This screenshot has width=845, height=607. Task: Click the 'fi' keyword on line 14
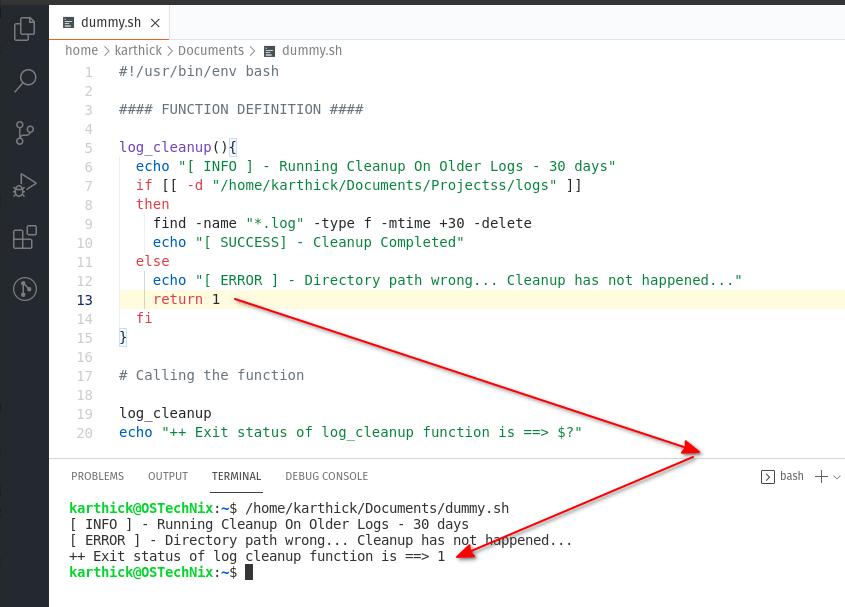pos(144,318)
